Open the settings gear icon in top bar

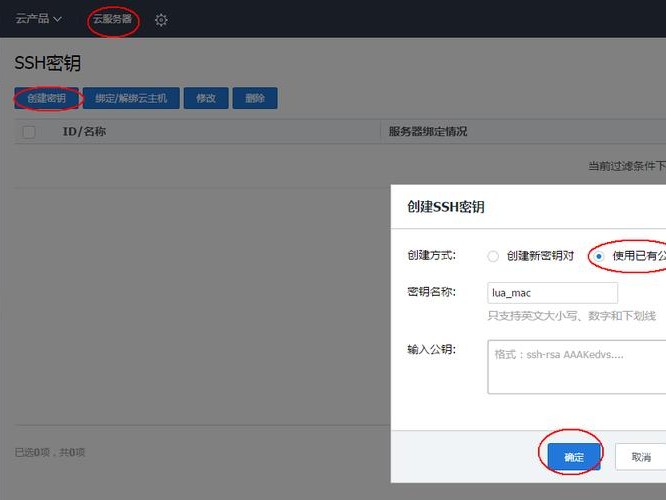(x=161, y=20)
